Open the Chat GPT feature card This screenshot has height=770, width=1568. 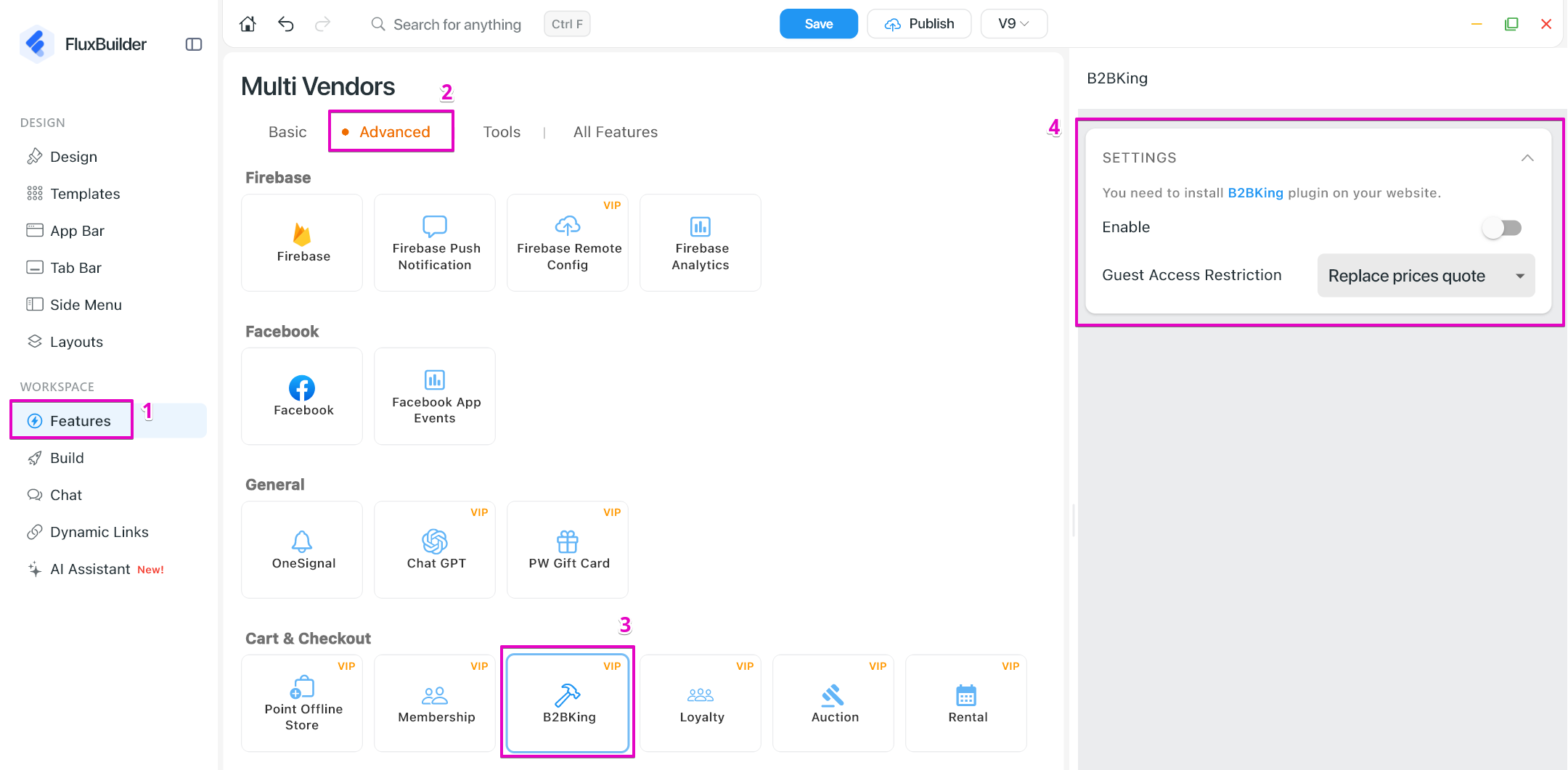click(x=435, y=549)
